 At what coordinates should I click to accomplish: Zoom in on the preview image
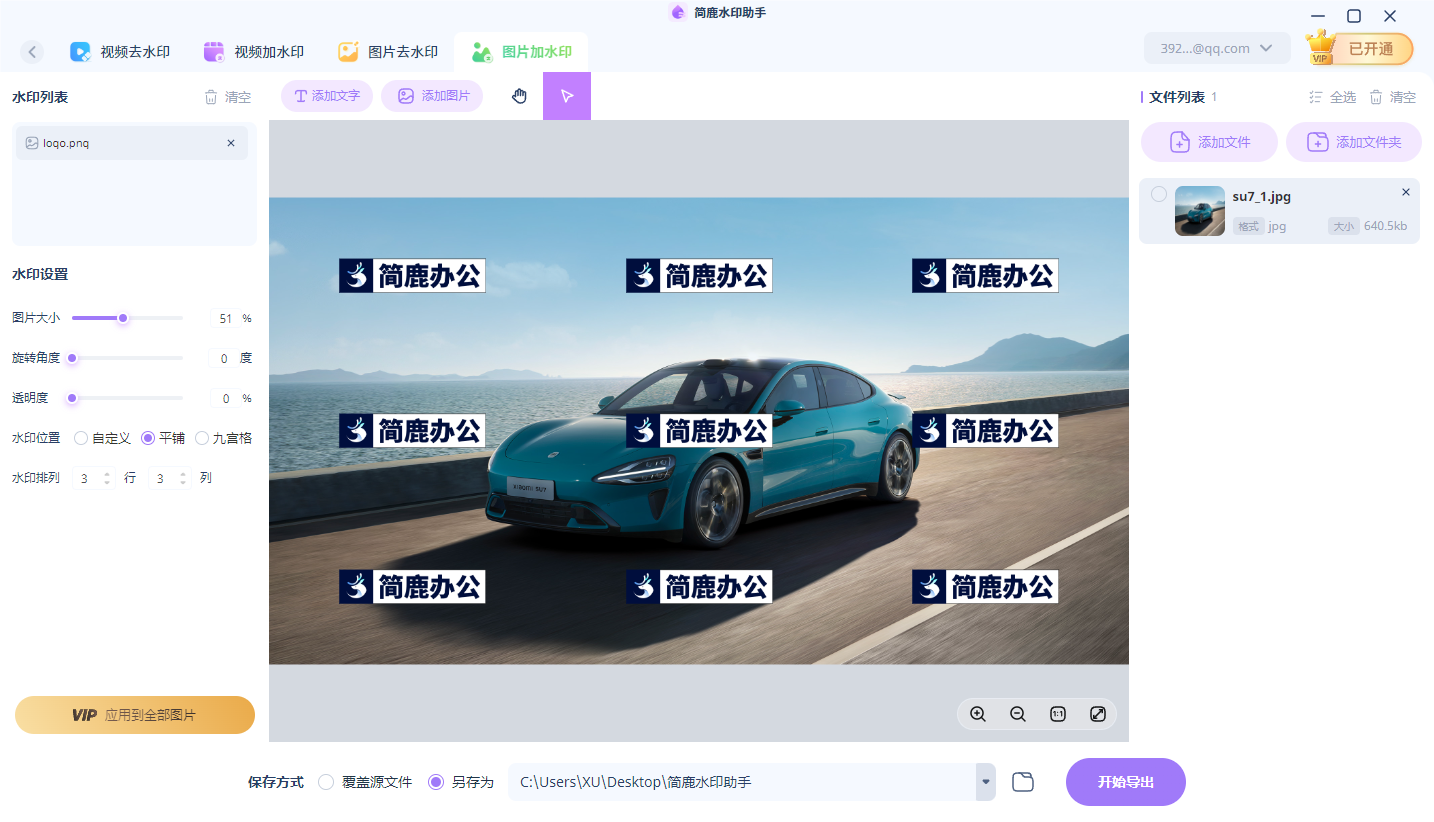977,714
